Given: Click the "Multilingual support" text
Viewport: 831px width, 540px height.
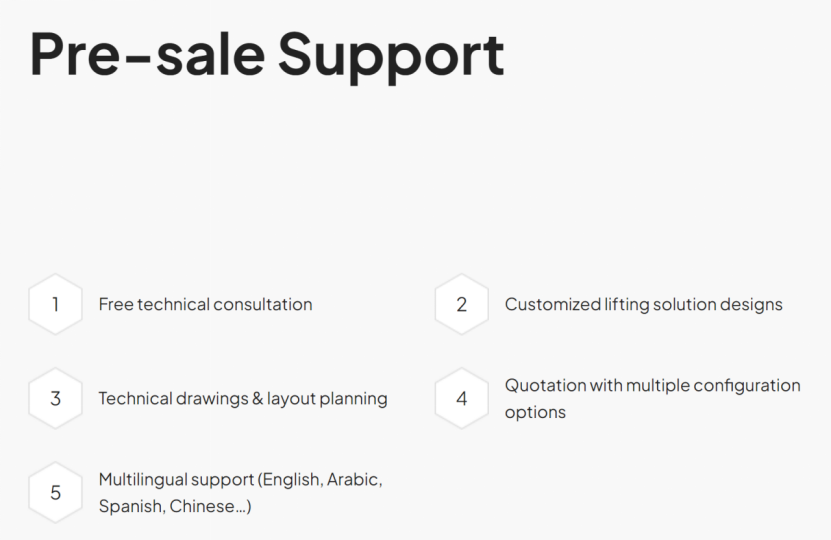Looking at the screenshot, I should (x=176, y=479).
